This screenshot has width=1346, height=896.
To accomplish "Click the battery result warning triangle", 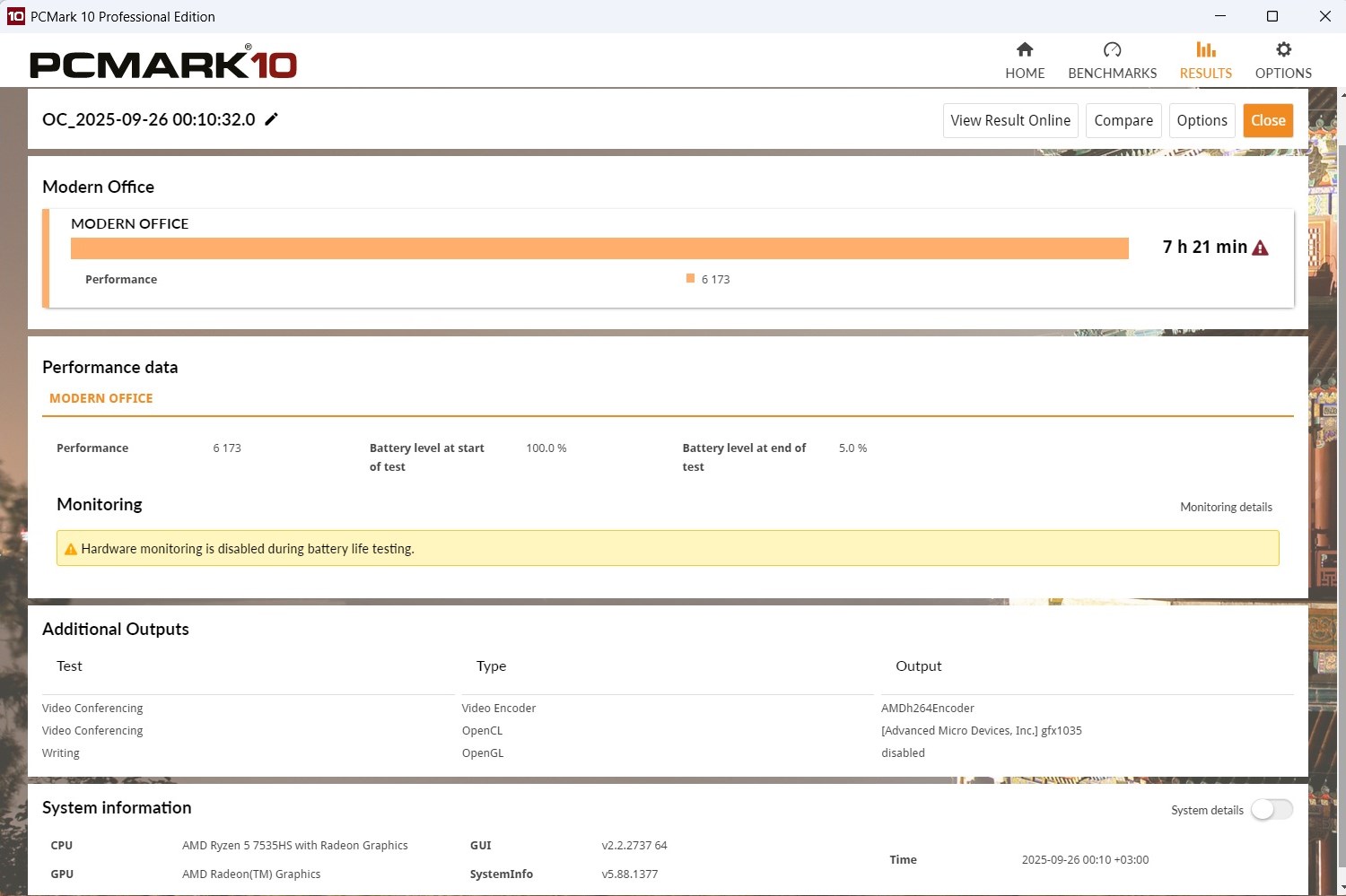I will 1260,248.
